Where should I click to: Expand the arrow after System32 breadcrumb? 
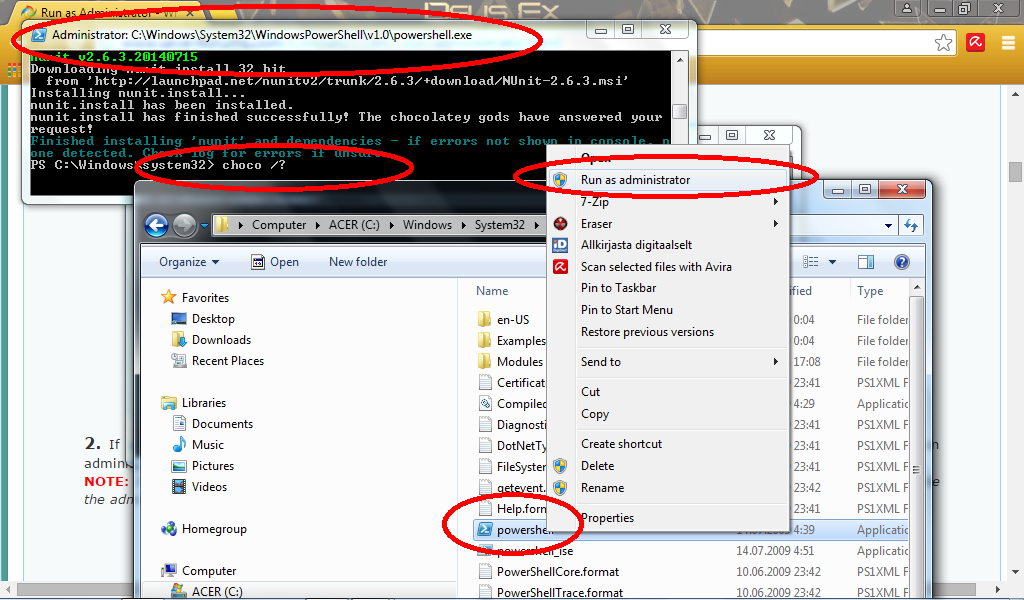[x=537, y=225]
